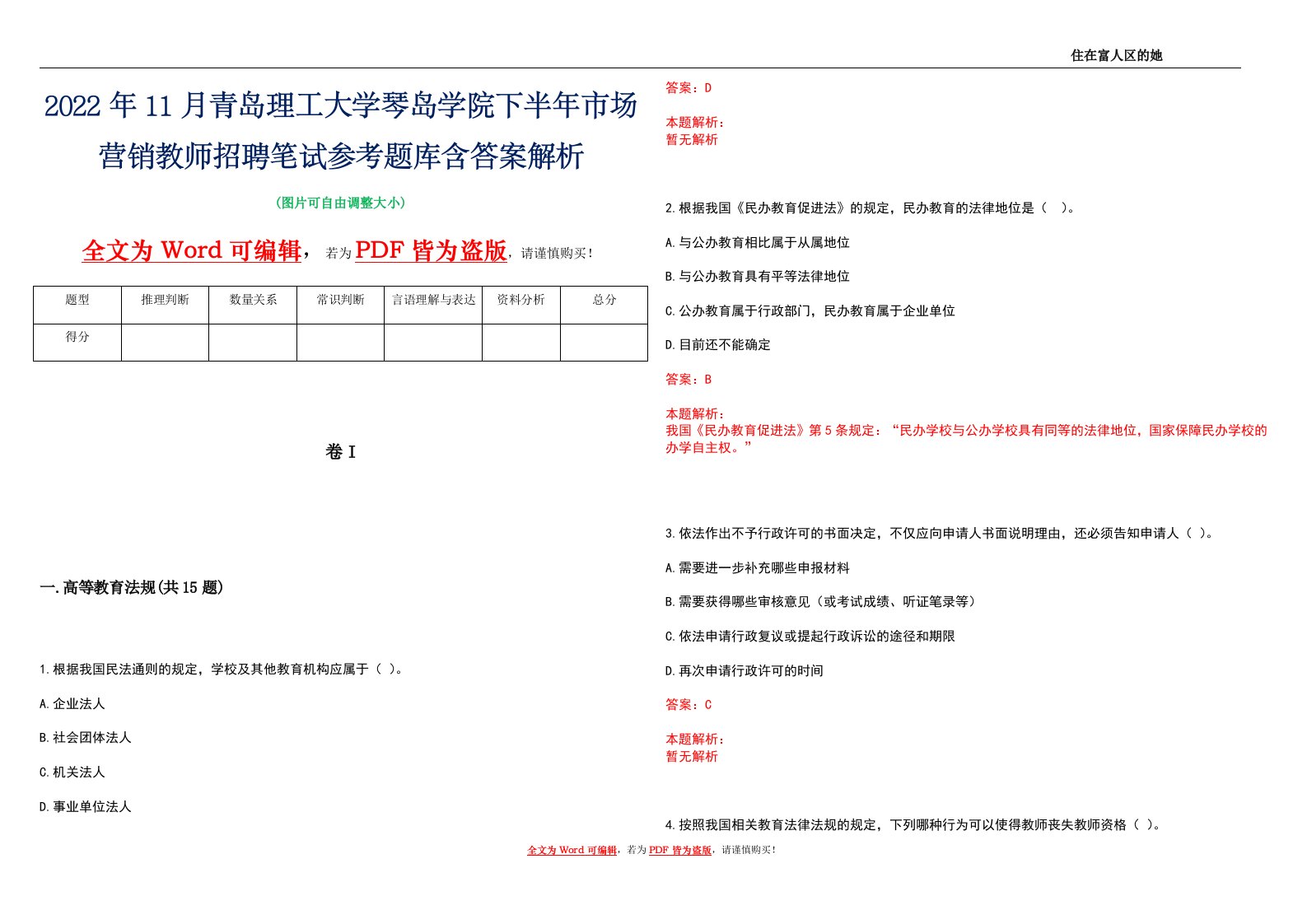1307x924 pixels.
Task: Select option A.企业法人
Action: click(72, 704)
